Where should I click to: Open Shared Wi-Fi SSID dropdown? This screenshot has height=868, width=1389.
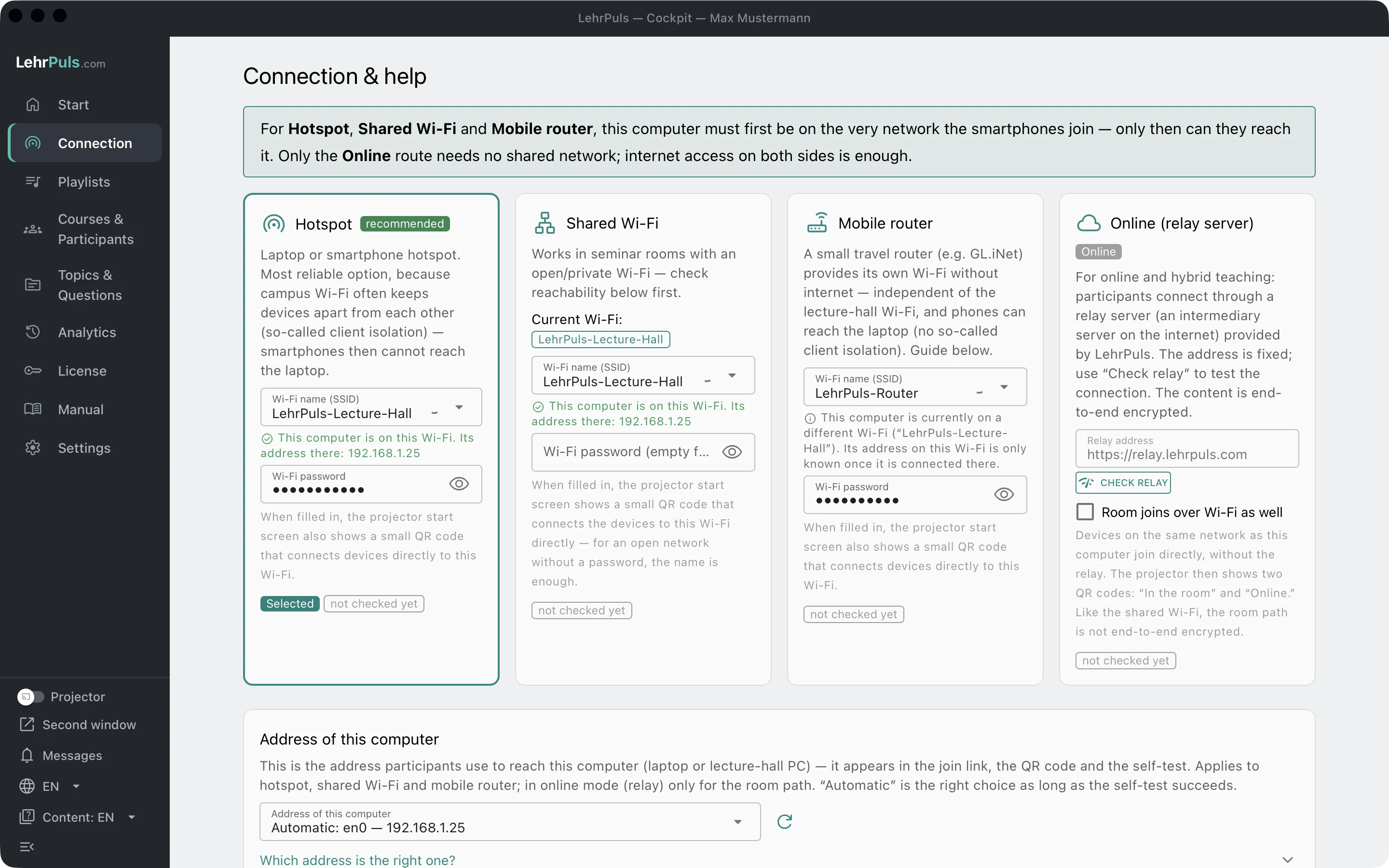[x=732, y=376]
